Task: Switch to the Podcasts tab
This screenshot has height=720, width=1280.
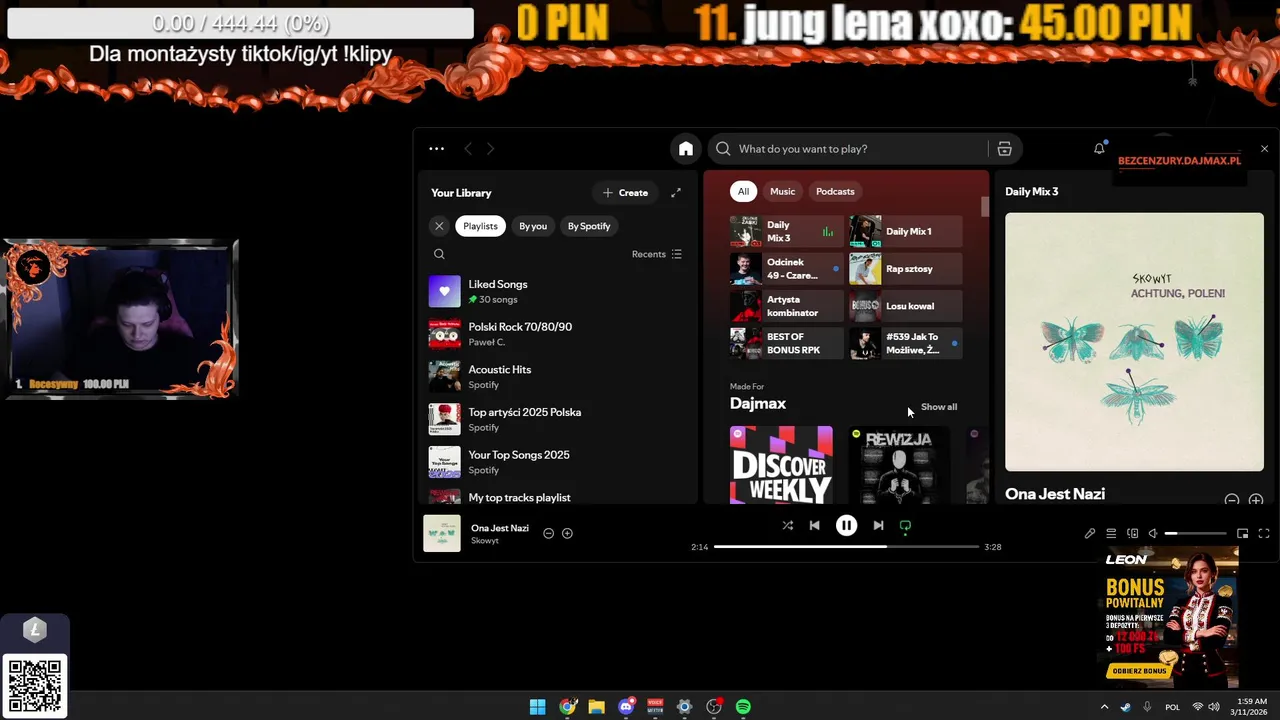Action: (x=835, y=191)
